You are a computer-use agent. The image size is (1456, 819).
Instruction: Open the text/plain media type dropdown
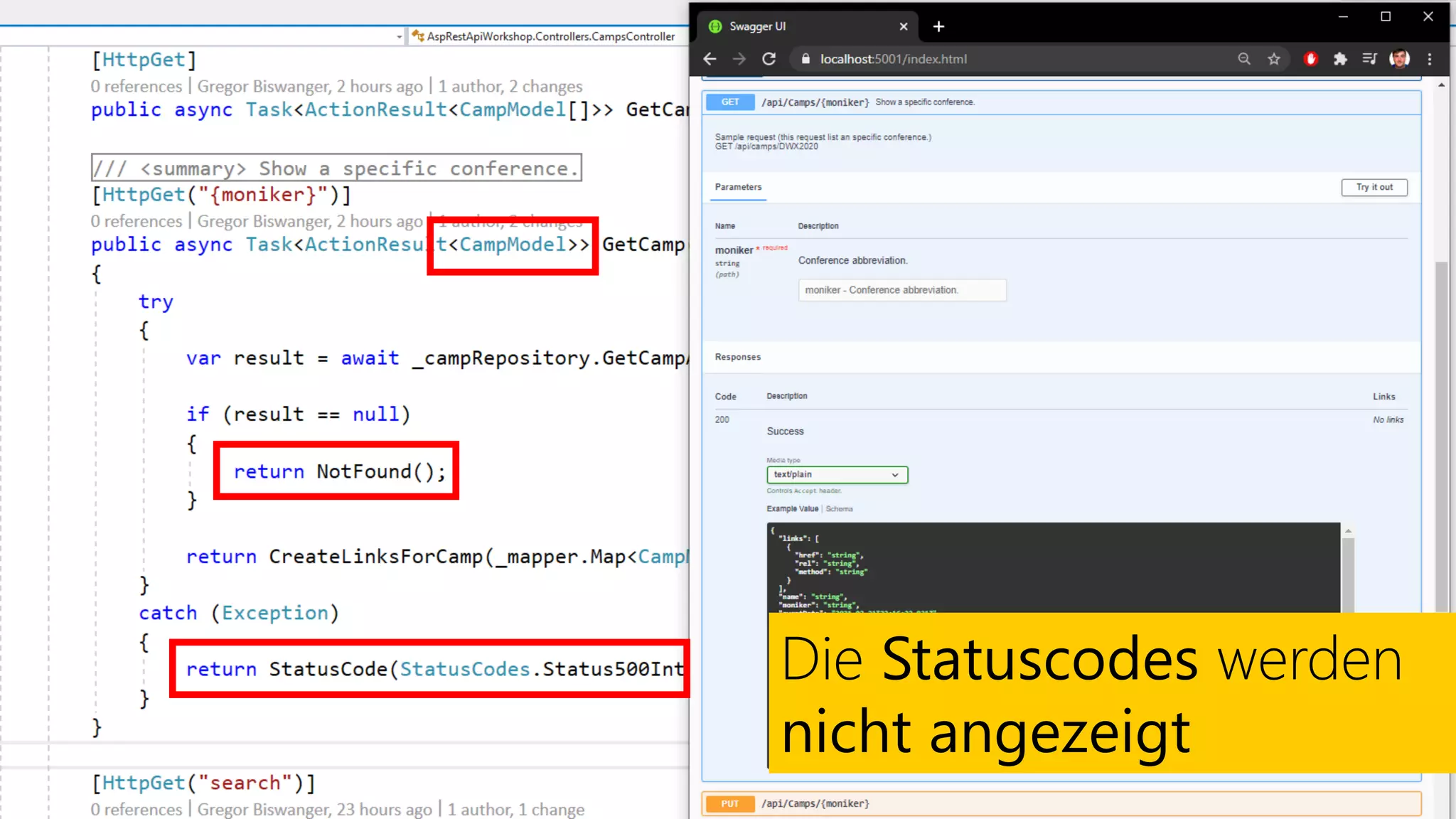pyautogui.click(x=837, y=474)
